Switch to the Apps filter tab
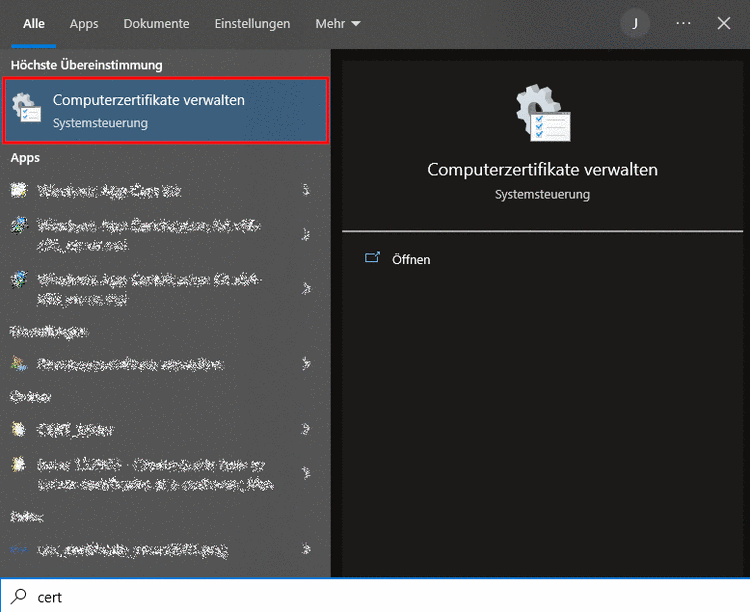Screen dimensions: 750x612 [x=84, y=23]
